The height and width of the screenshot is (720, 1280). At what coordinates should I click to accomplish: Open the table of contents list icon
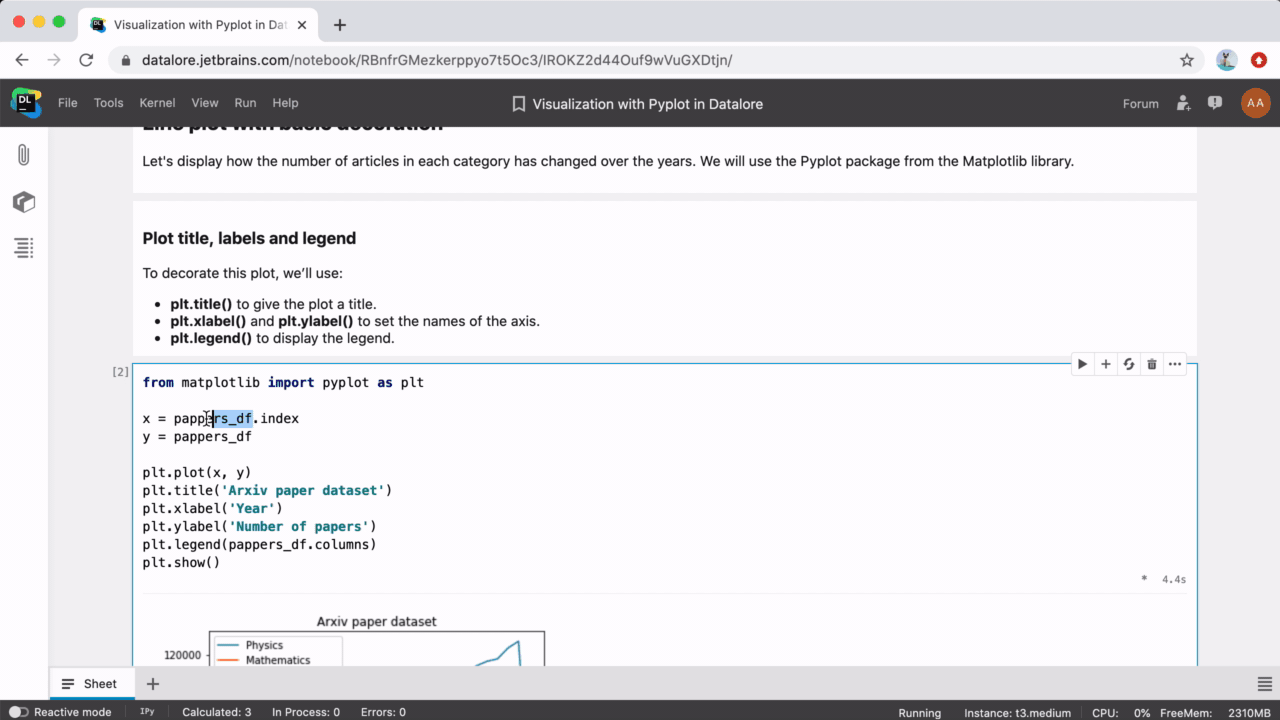24,247
